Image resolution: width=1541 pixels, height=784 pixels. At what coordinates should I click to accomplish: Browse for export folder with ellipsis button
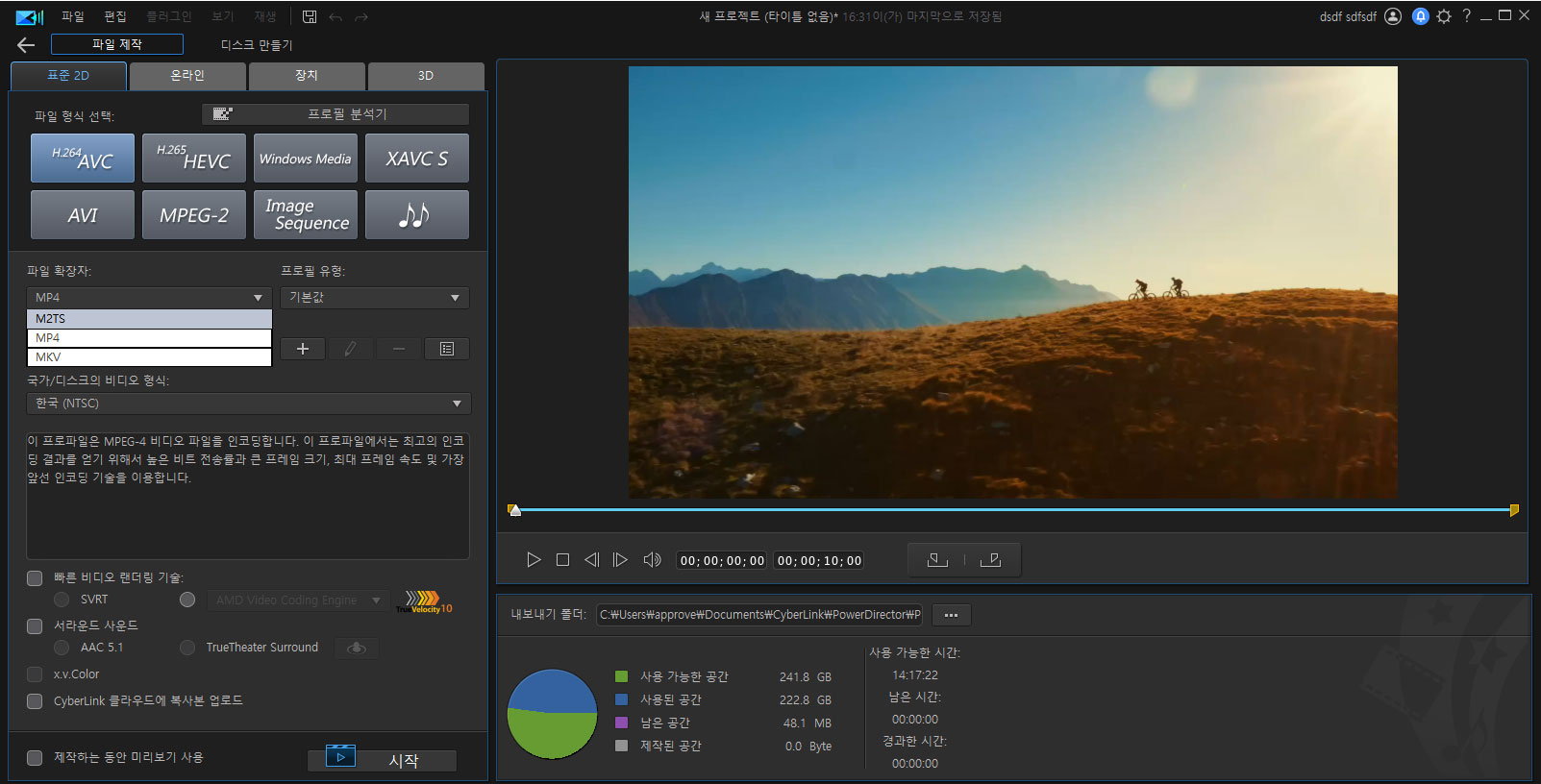tap(951, 615)
